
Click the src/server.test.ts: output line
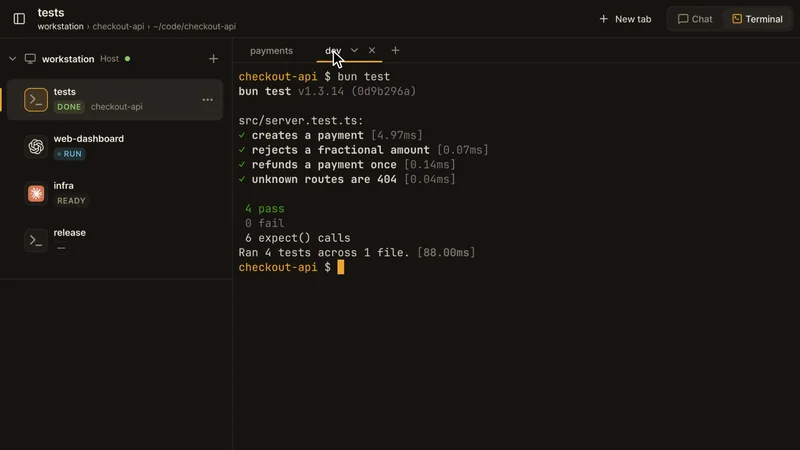pyautogui.click(x=301, y=120)
